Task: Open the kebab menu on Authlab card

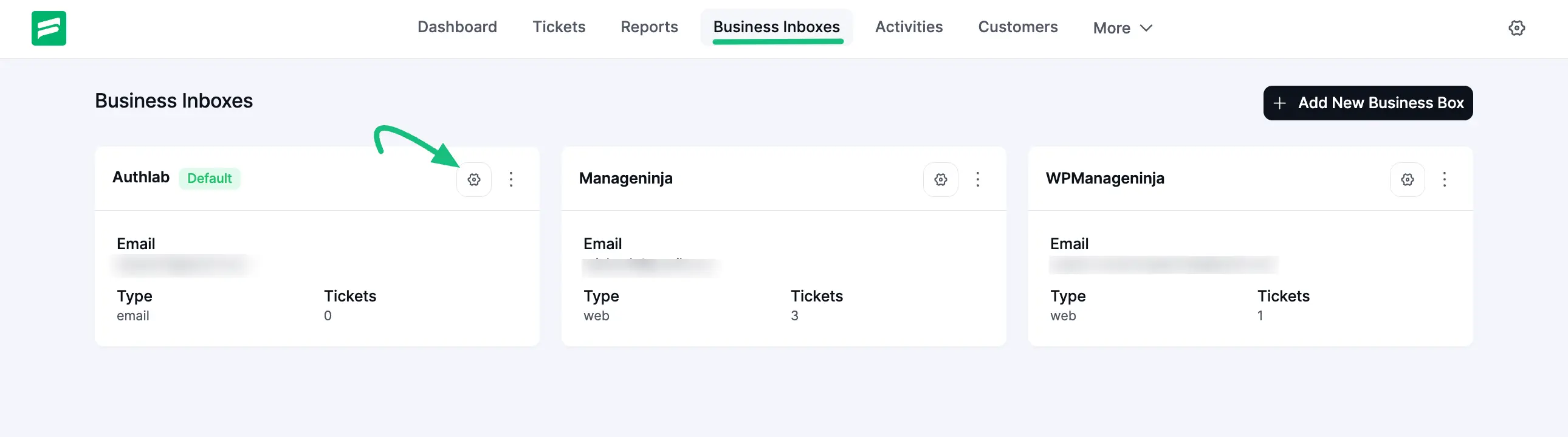Action: (x=511, y=179)
